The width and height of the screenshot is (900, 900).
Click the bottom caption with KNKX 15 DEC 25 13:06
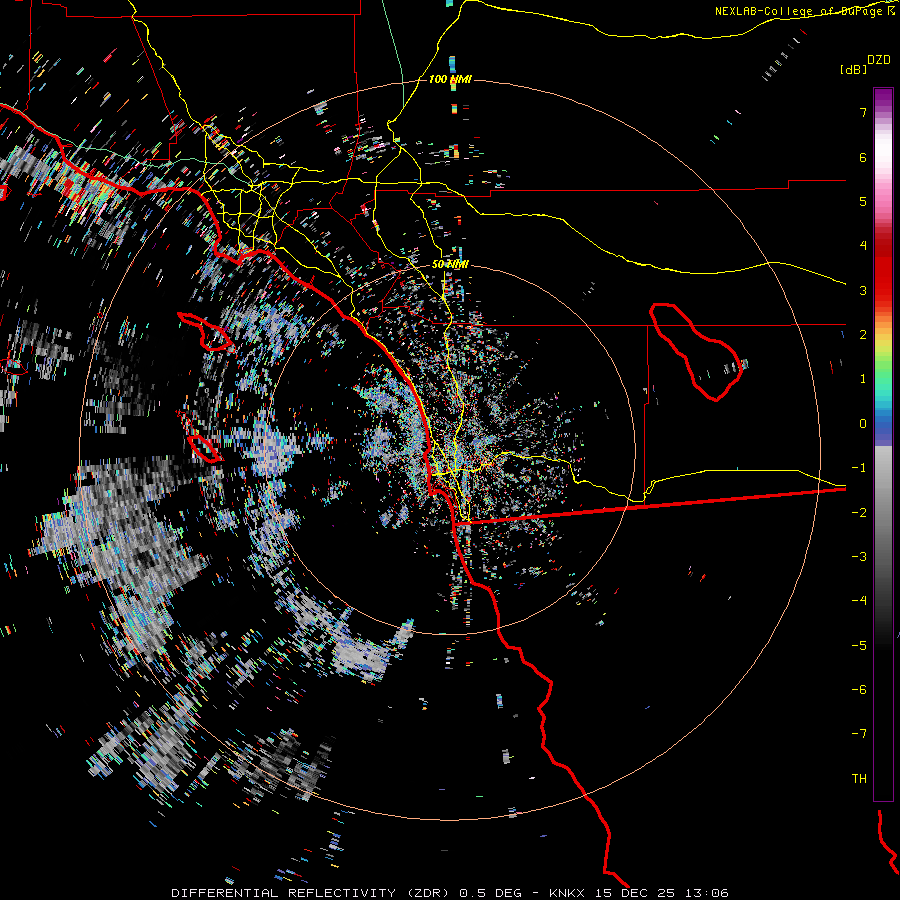(450, 893)
